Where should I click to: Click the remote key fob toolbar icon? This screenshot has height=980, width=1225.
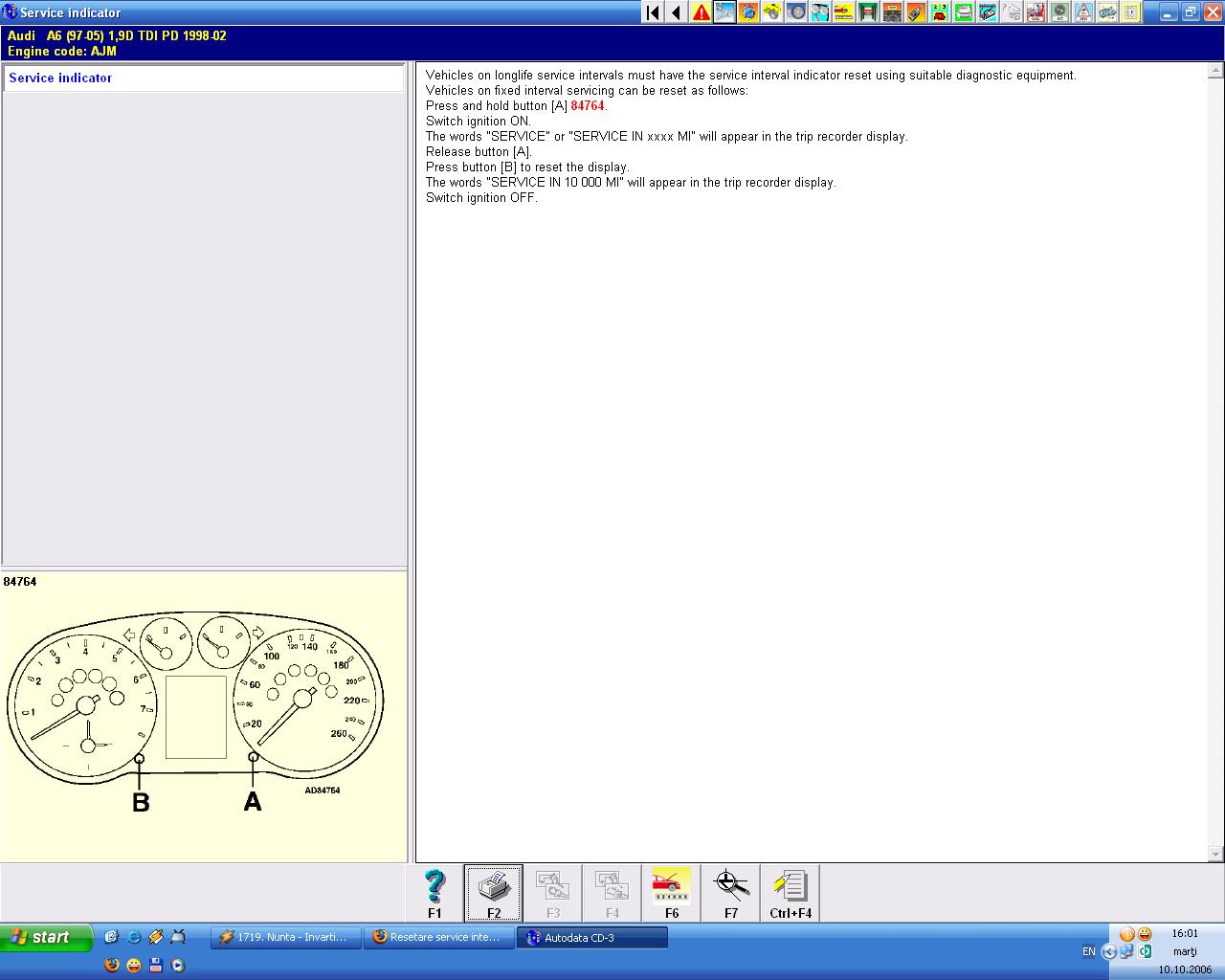coord(916,12)
